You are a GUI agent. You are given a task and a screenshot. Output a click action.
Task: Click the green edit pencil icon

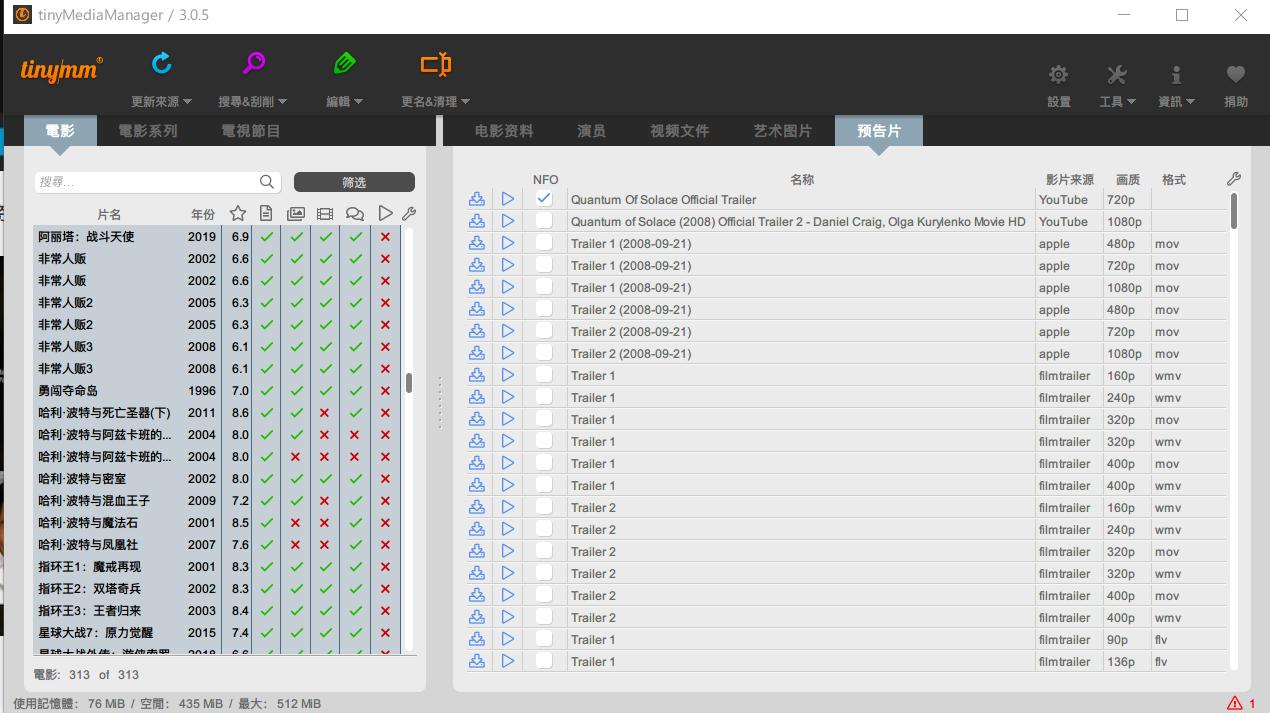tap(344, 65)
